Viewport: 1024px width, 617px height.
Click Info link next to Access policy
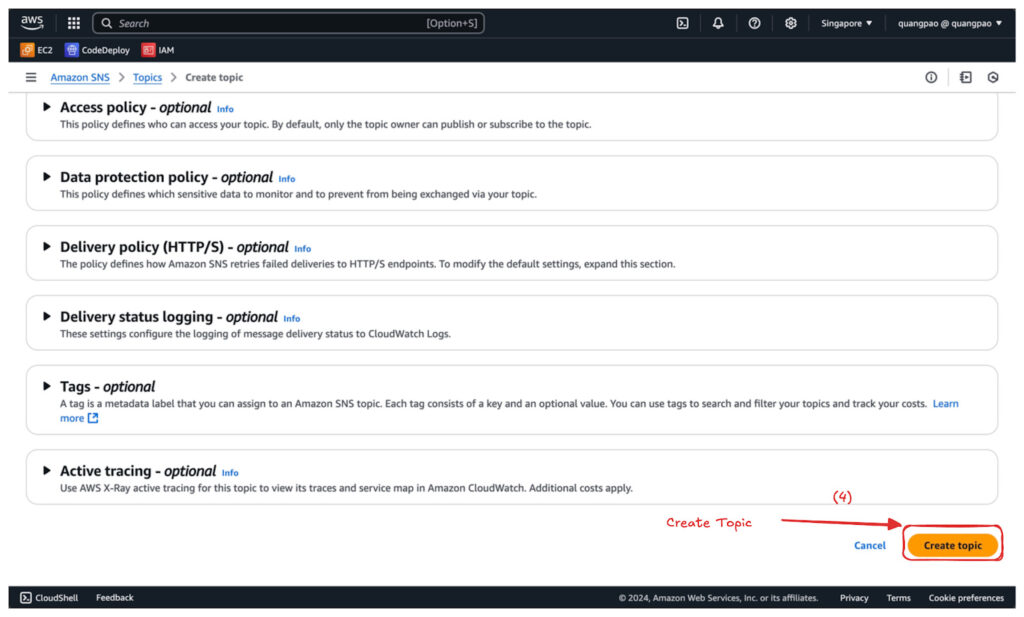(225, 109)
